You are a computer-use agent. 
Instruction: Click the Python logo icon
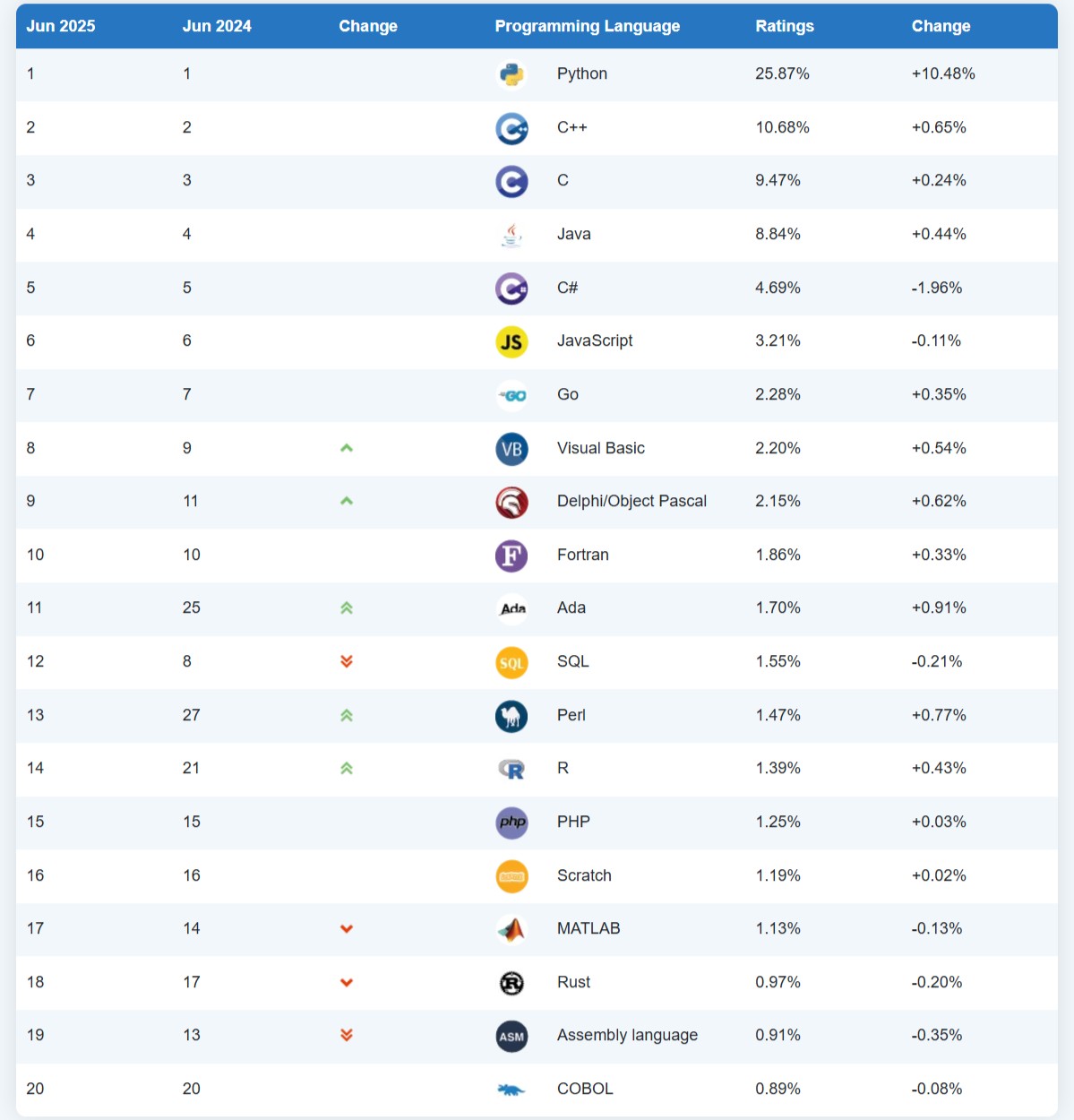point(511,74)
